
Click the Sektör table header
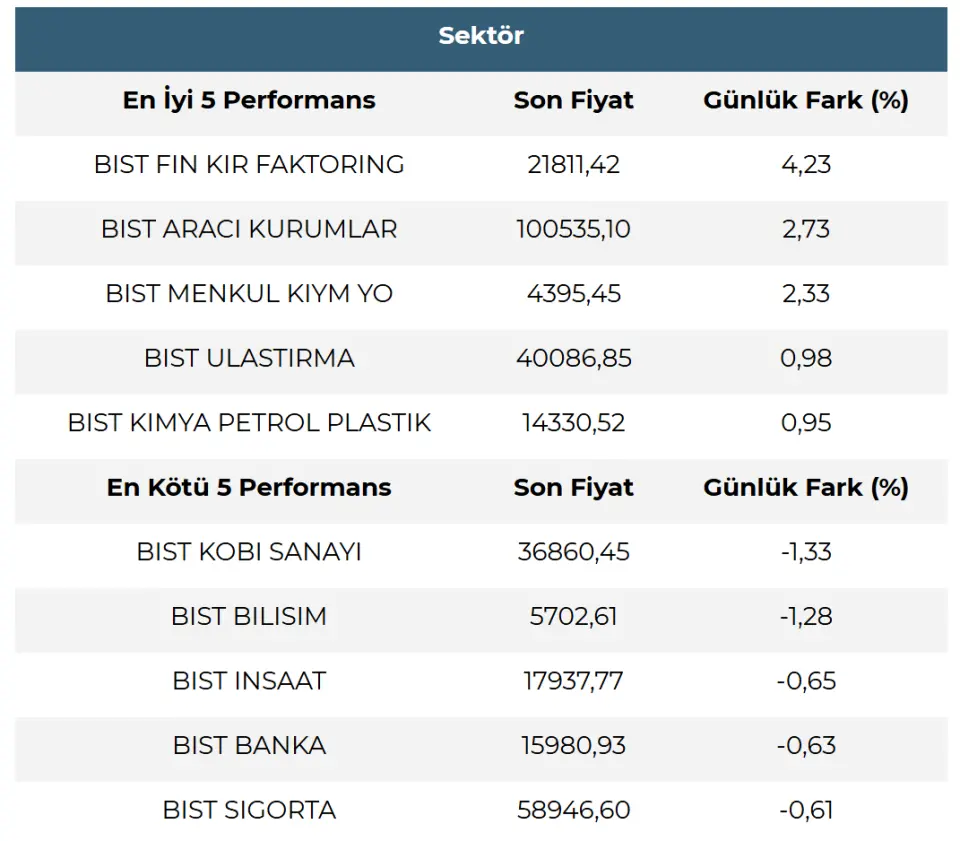pos(481,36)
